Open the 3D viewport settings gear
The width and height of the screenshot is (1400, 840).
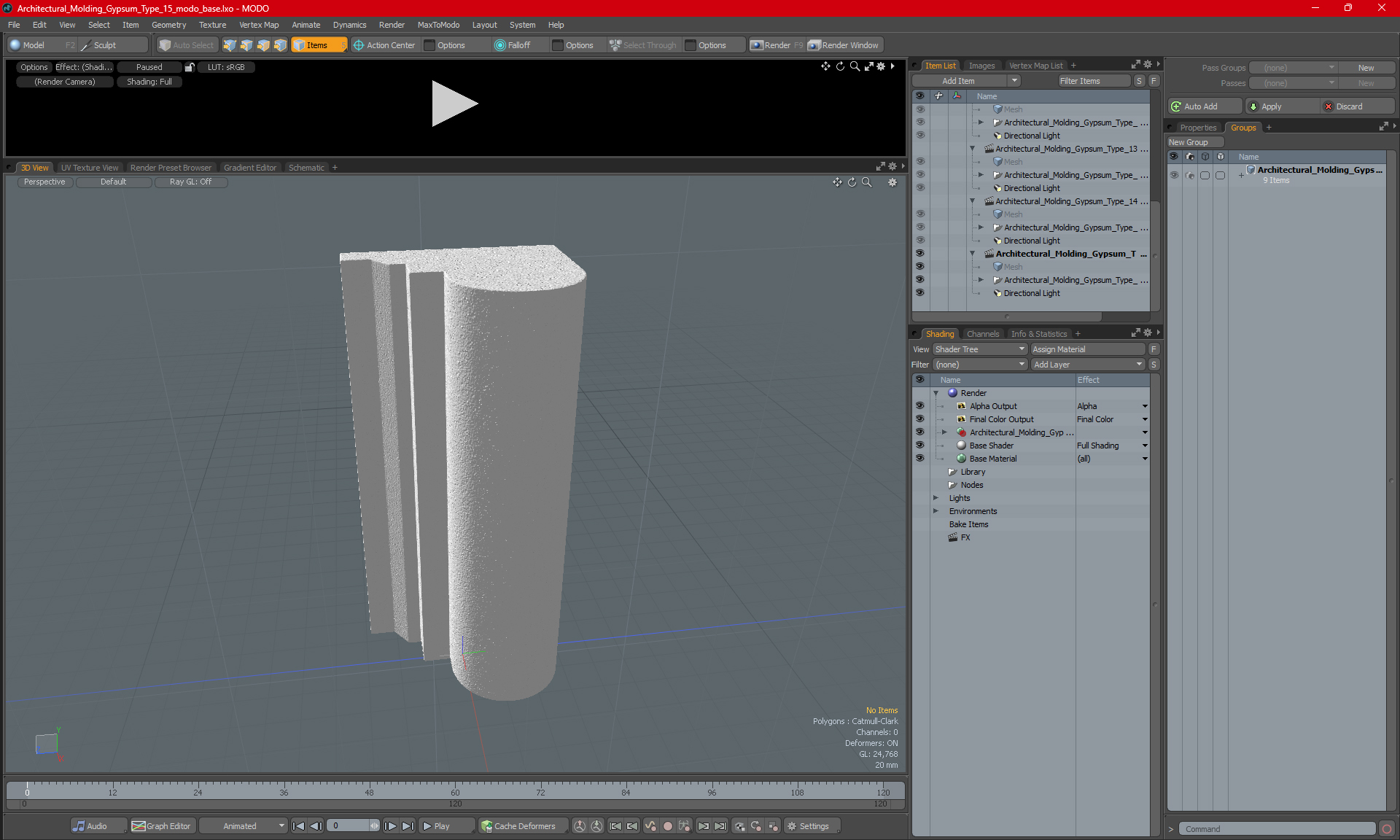pyautogui.click(x=892, y=182)
